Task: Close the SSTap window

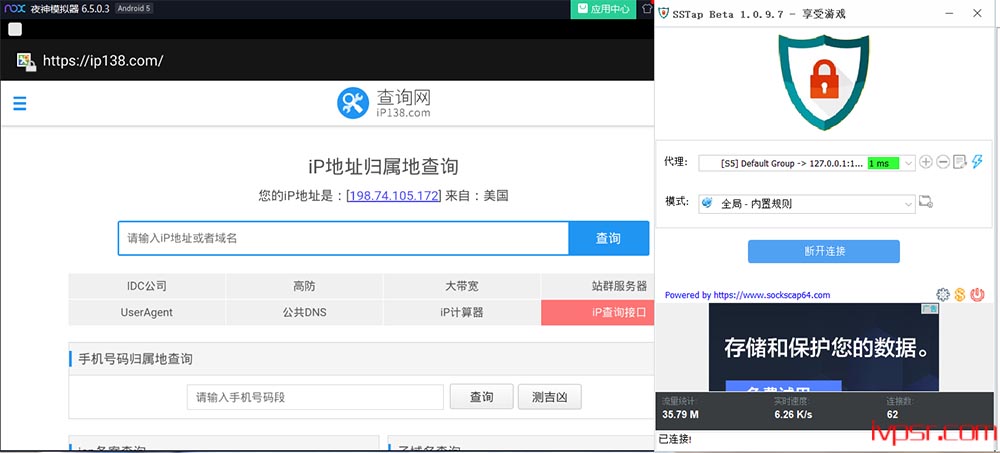Action: (x=977, y=13)
